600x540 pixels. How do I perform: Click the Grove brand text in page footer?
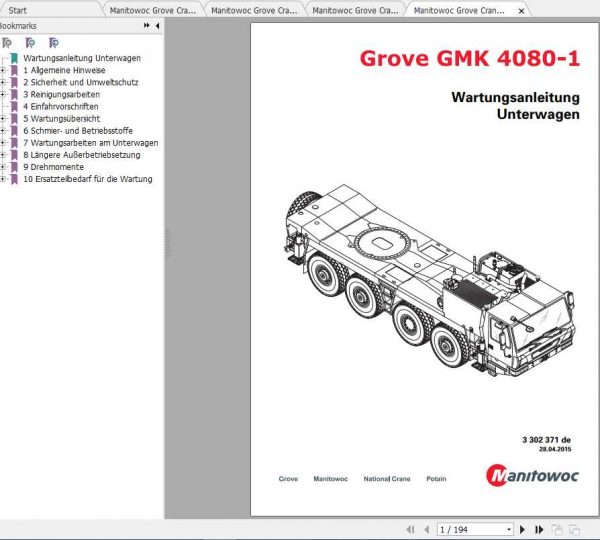click(288, 479)
